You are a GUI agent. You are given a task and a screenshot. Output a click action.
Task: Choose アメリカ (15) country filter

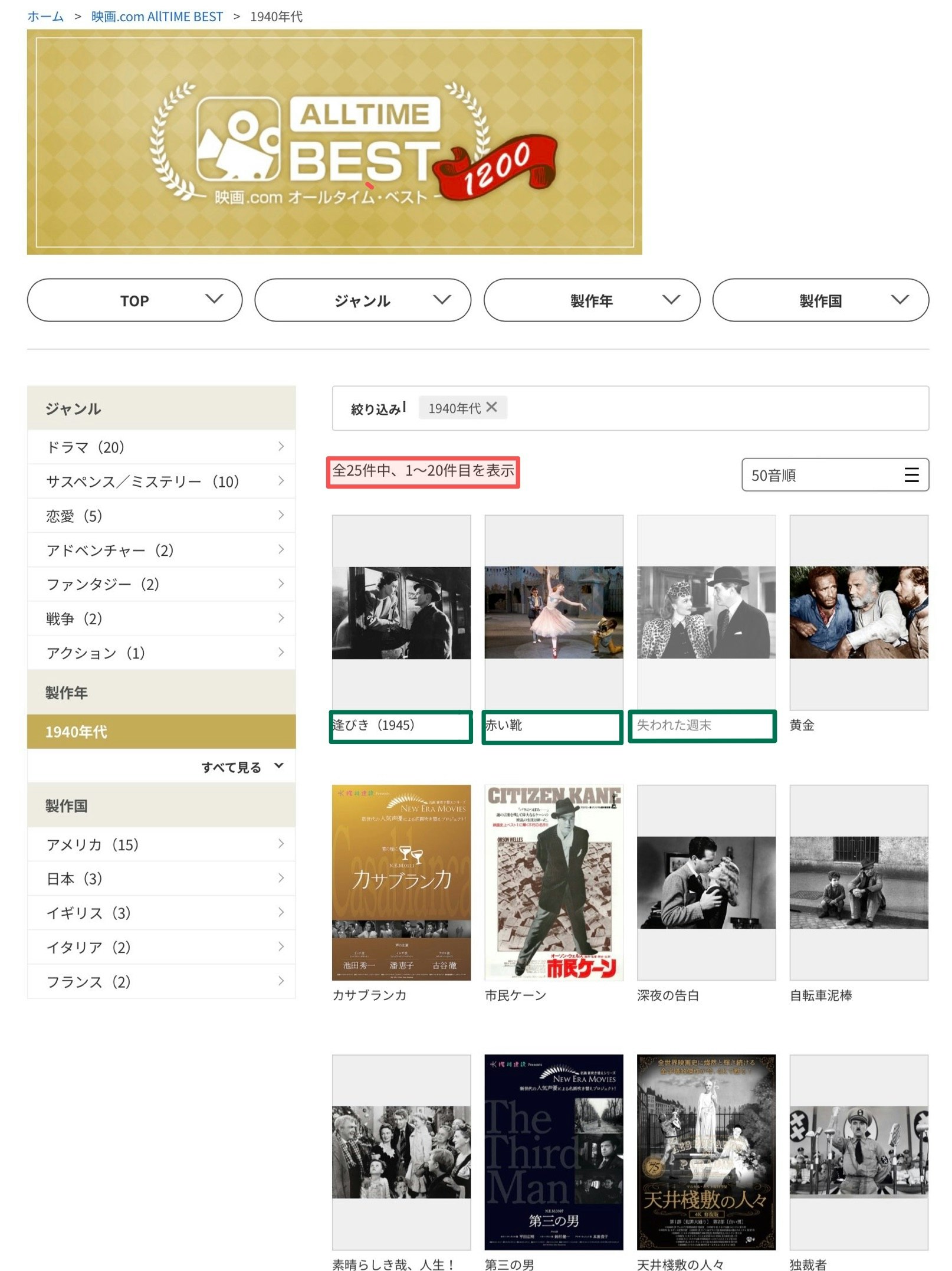(162, 844)
